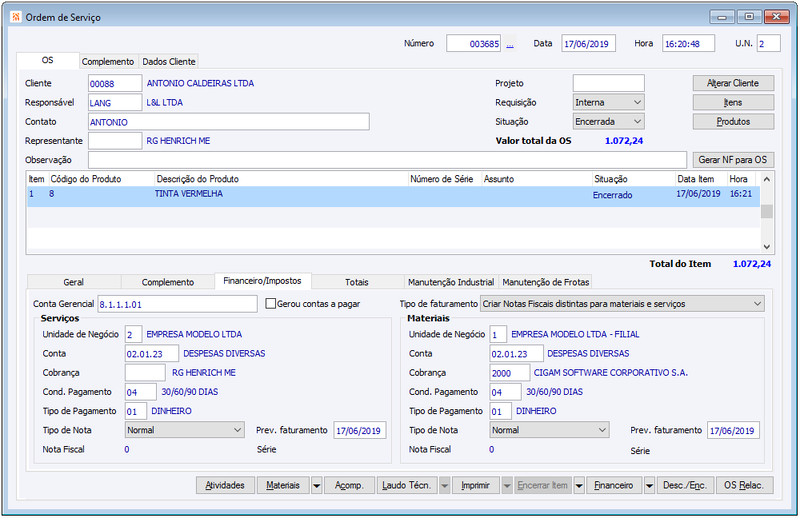Open the arrow menu beside Imprimir button
This screenshot has height=518, width=800.
(507, 485)
